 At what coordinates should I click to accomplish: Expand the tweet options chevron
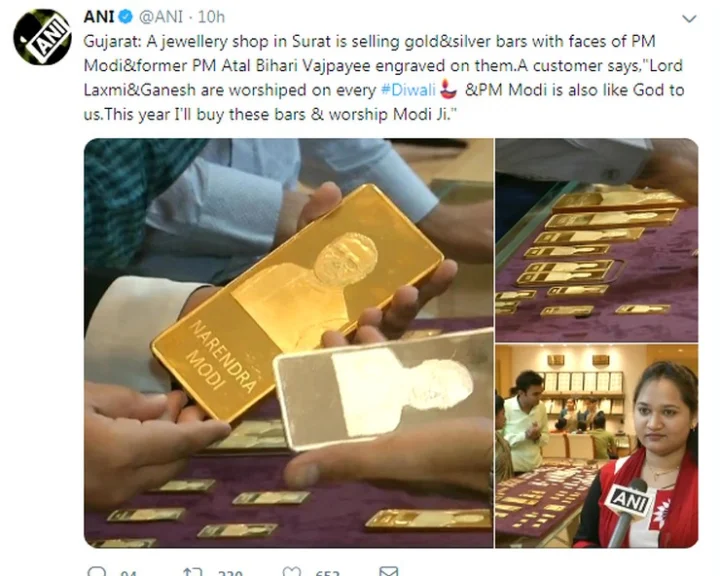pos(689,19)
